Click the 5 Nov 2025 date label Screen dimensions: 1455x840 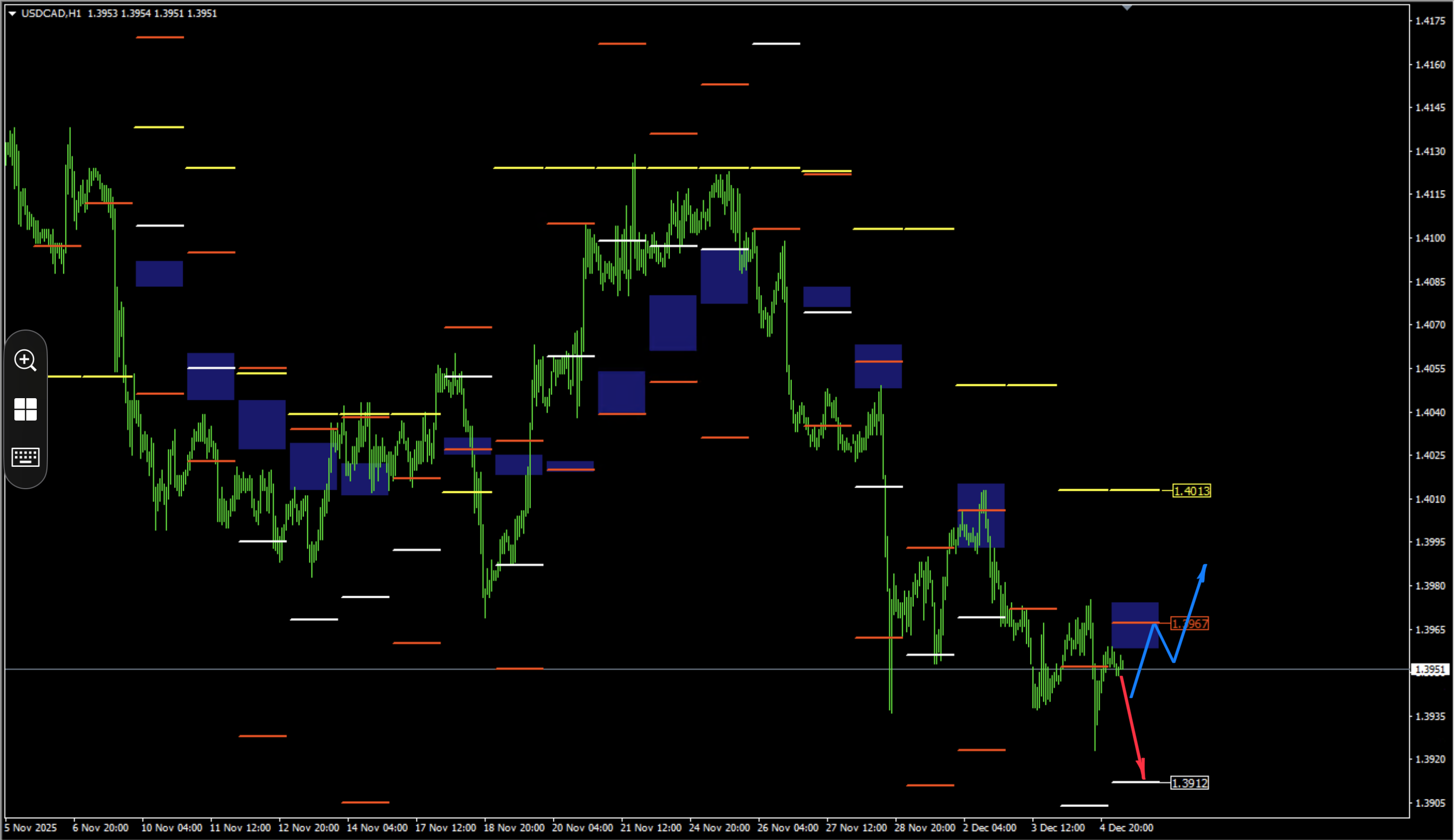tap(30, 827)
